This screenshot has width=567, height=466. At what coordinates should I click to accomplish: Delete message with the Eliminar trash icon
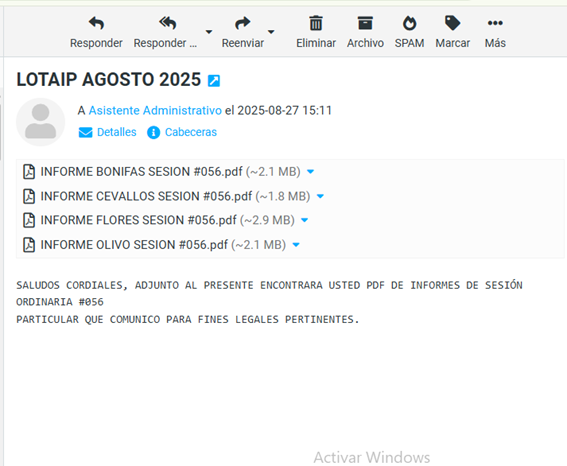pos(316,23)
